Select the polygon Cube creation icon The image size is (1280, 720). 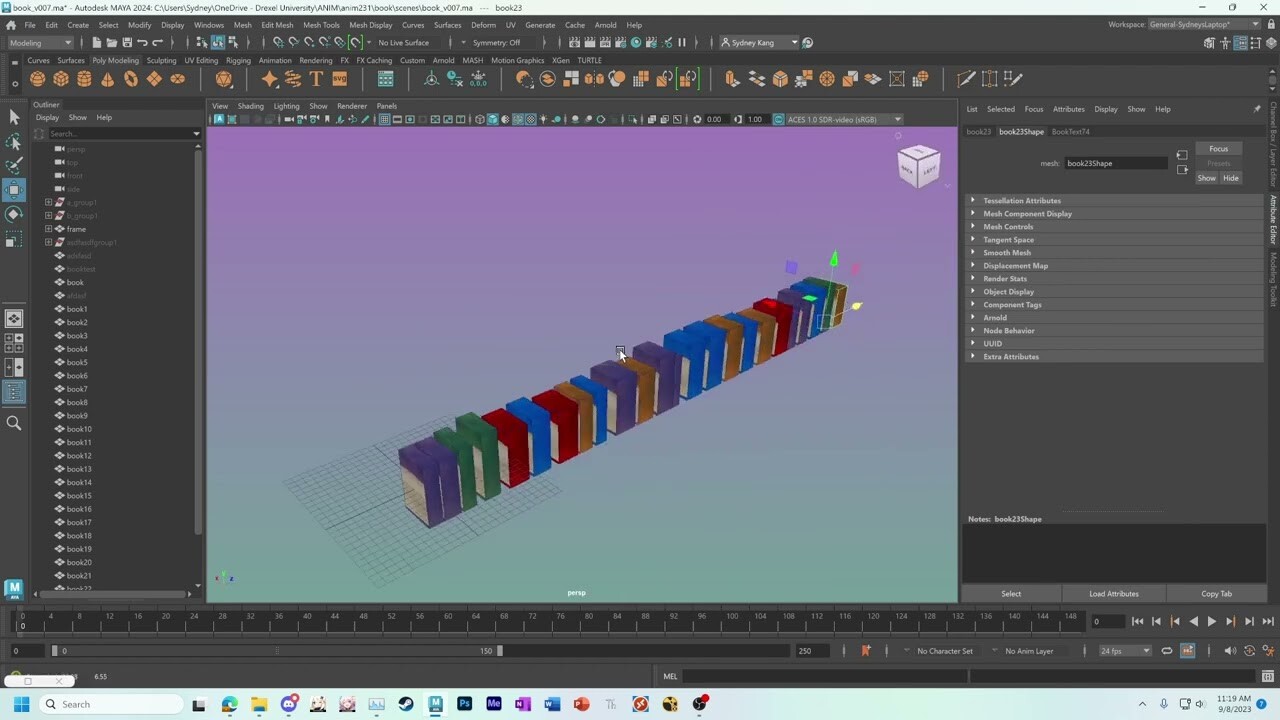60,79
